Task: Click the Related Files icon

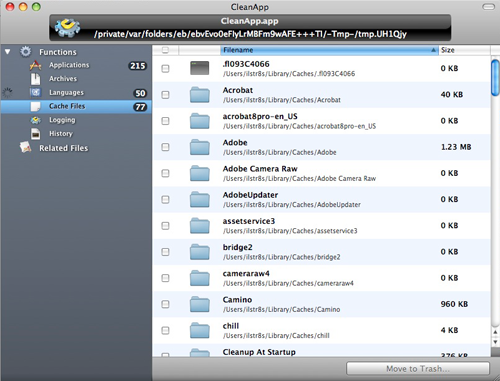Action: click(26, 147)
